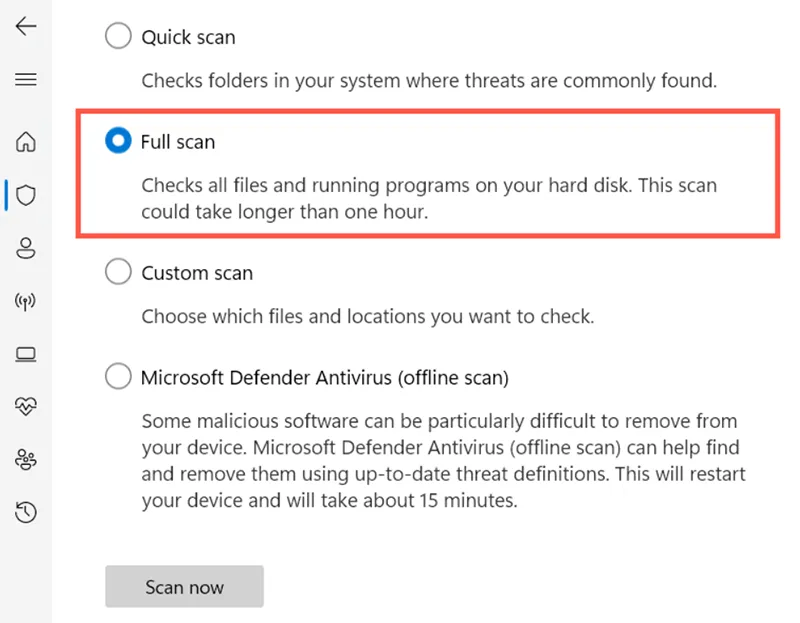The image size is (800, 623).
Task: Open Virus & threat protection shield icon
Action: pos(26,195)
